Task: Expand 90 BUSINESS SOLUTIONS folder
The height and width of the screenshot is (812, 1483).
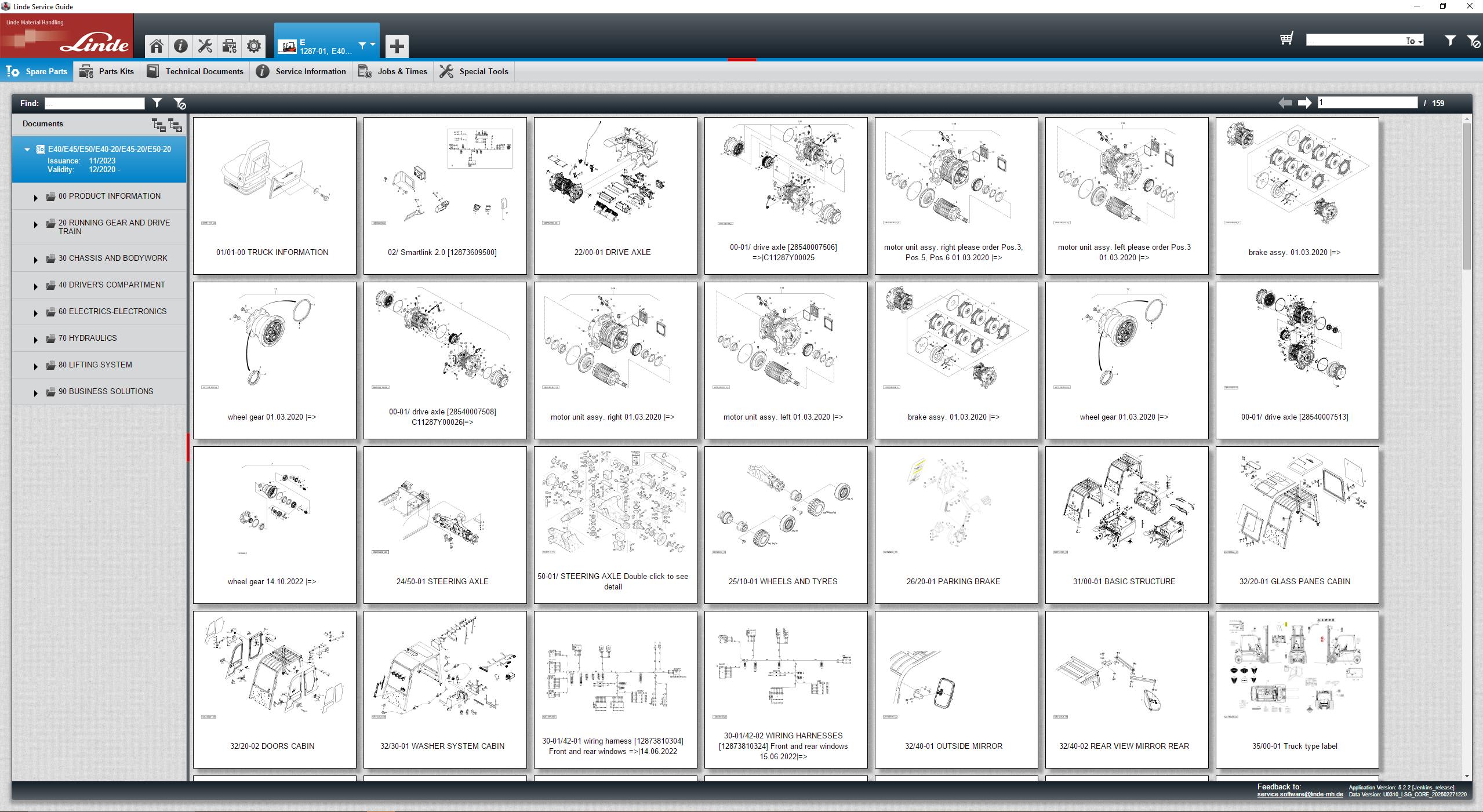Action: pos(35,393)
